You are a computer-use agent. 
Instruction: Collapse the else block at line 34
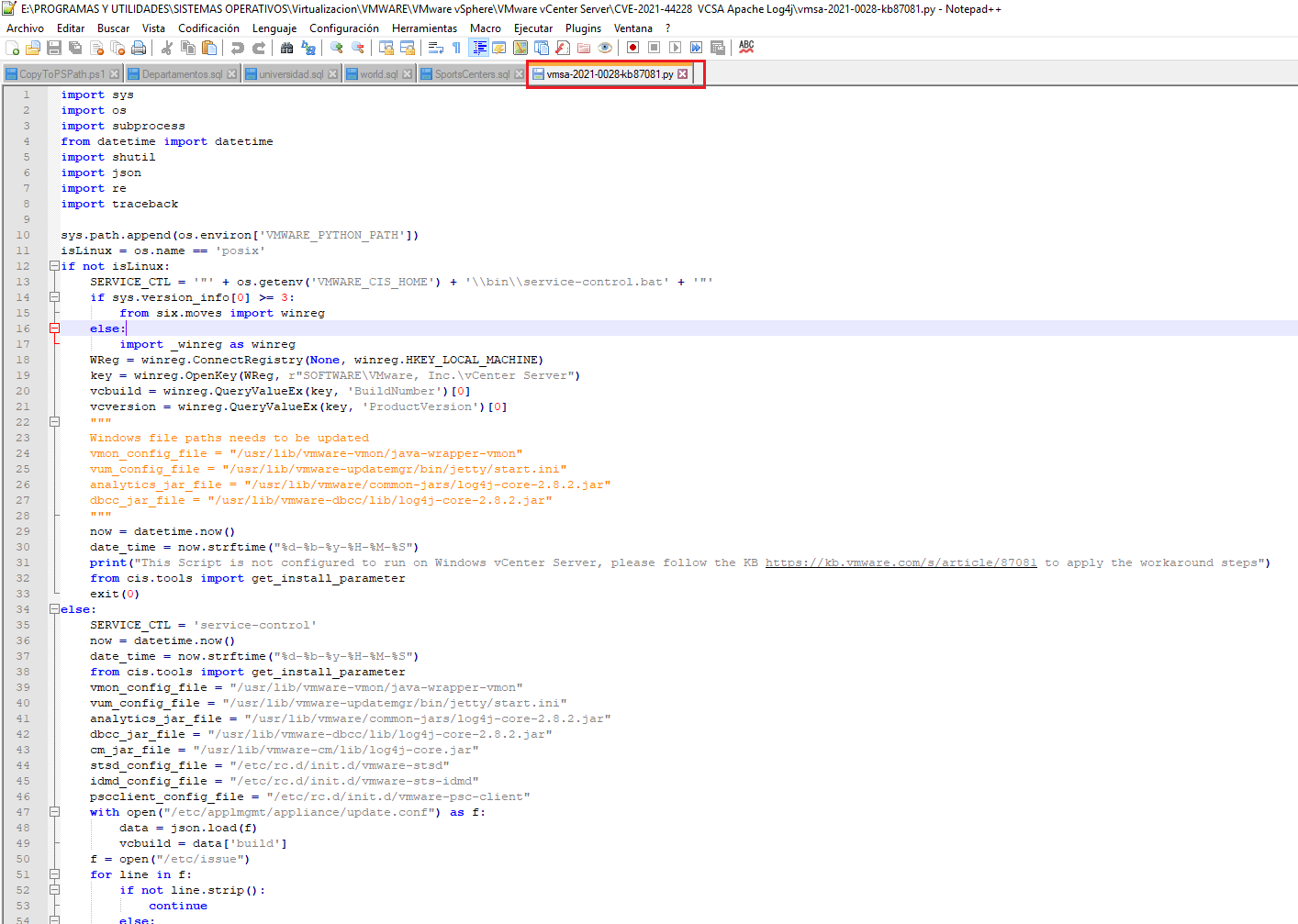pyautogui.click(x=54, y=609)
